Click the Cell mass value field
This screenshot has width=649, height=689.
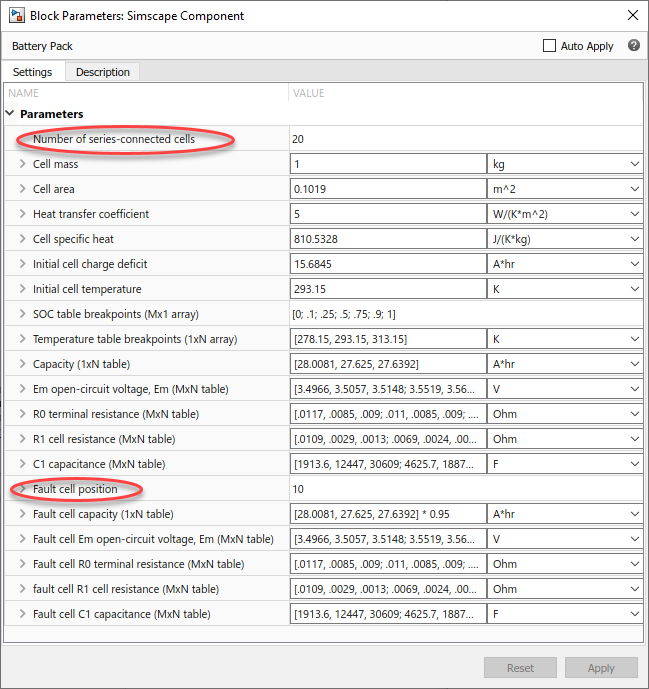(388, 164)
